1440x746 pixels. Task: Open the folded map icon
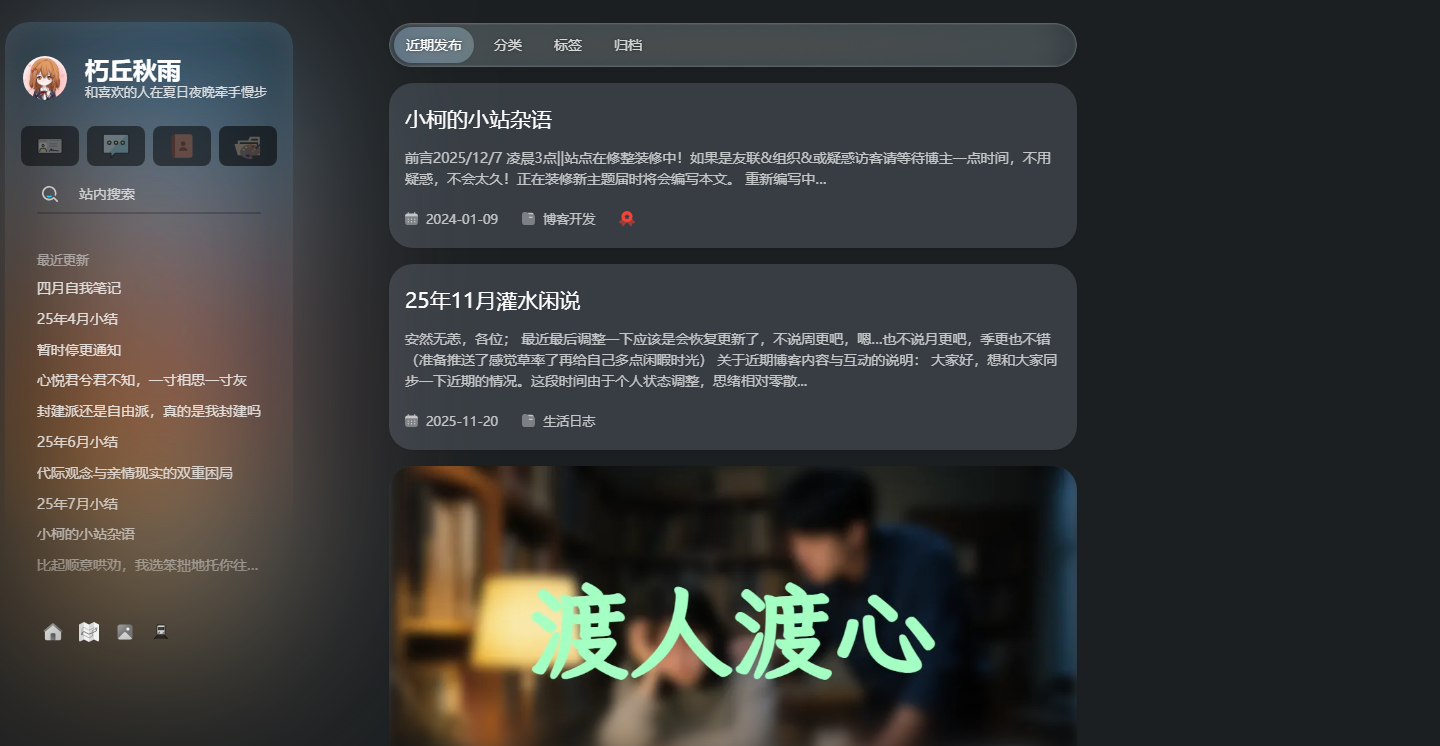[89, 632]
